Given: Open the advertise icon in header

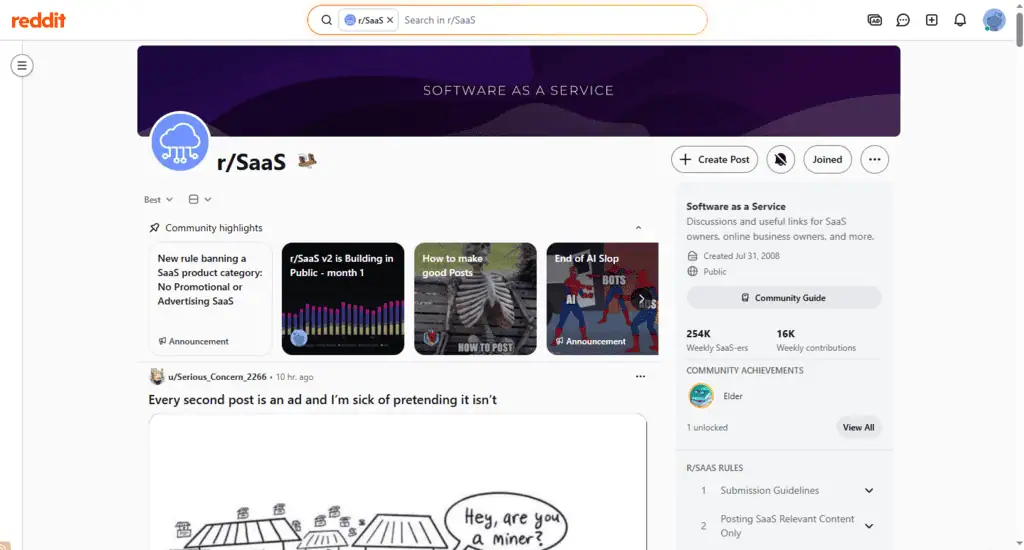Looking at the screenshot, I should click(x=874, y=20).
